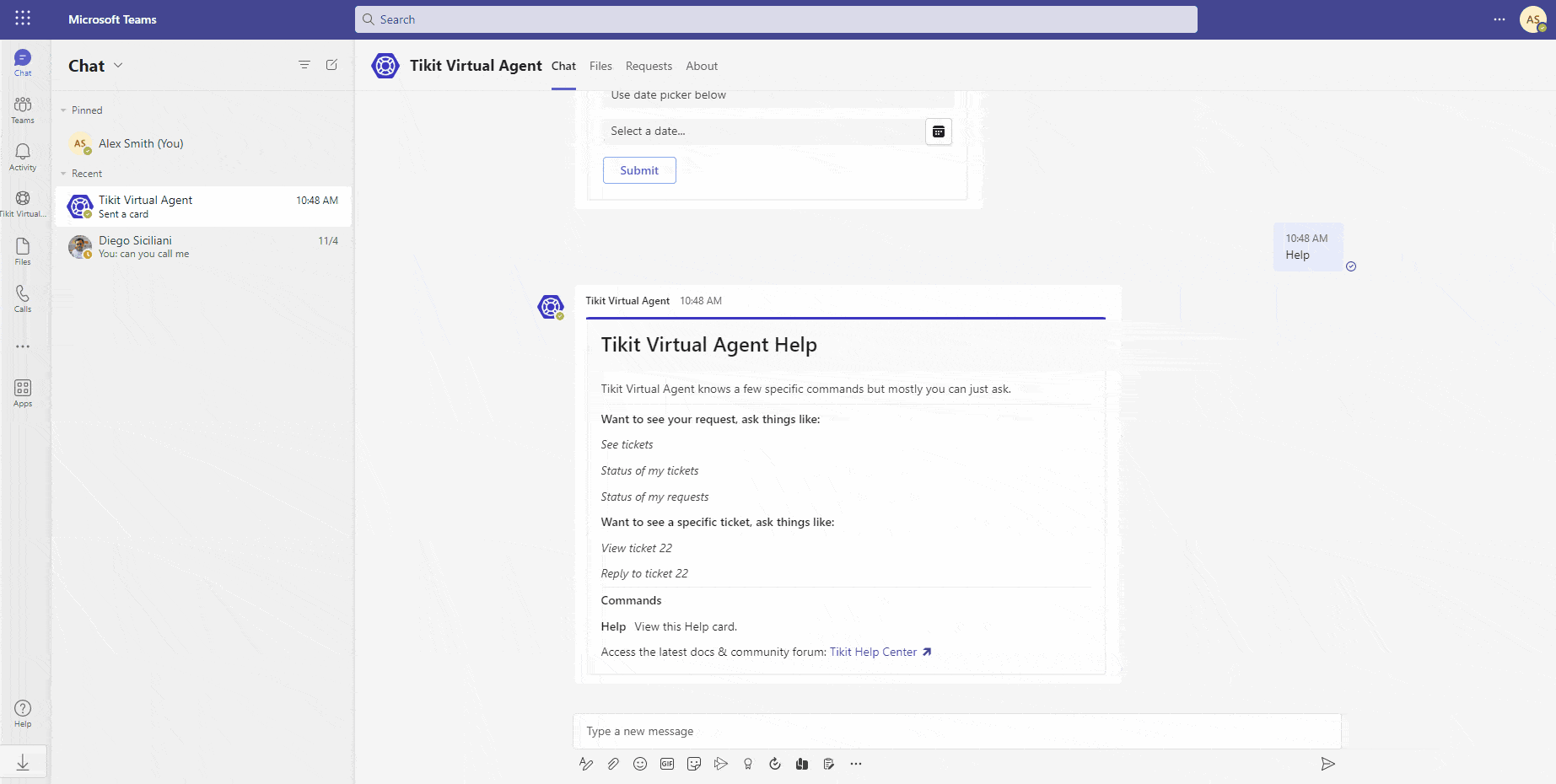Click the Submit button
The width and height of the screenshot is (1556, 784).
[x=639, y=170]
